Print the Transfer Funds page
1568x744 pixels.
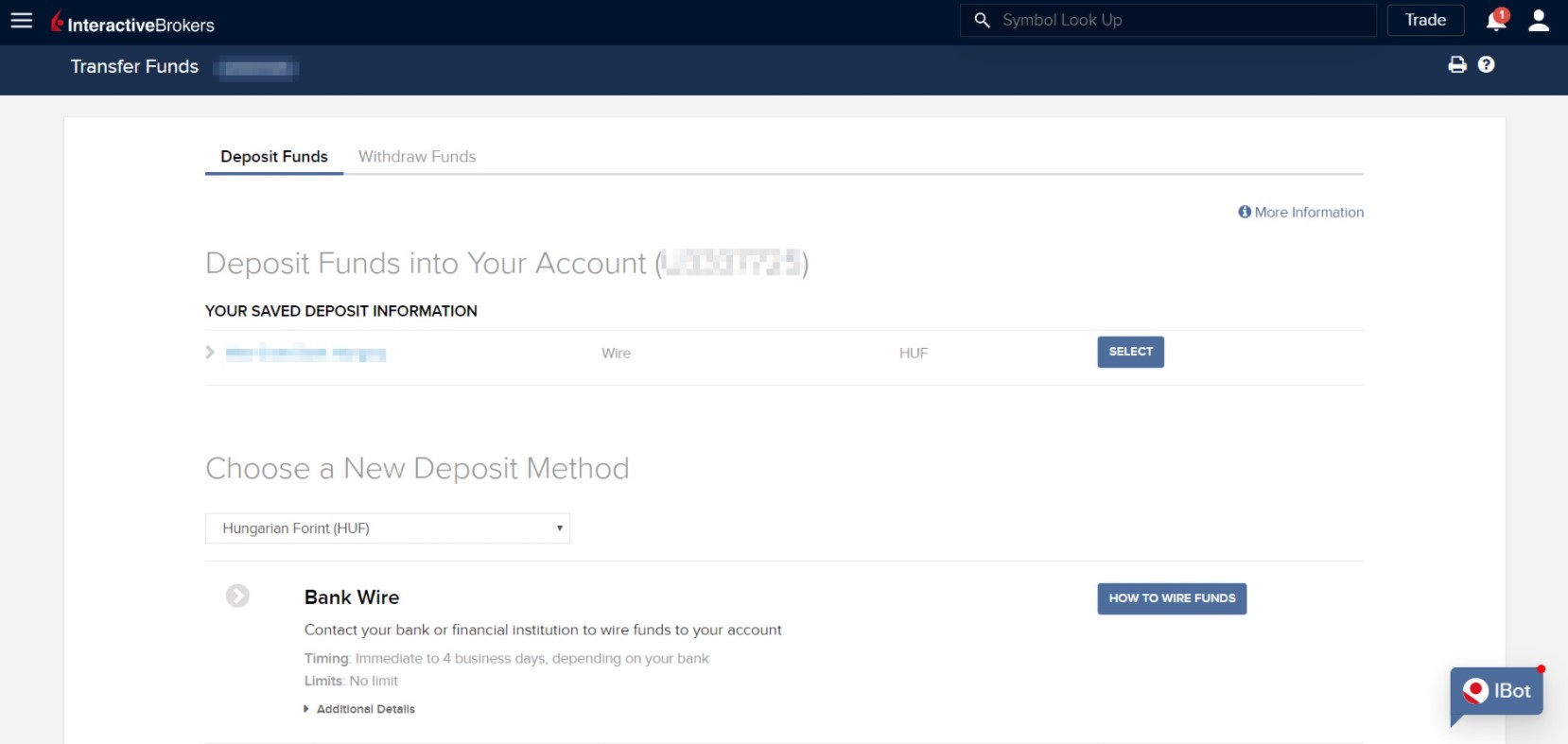coord(1457,64)
